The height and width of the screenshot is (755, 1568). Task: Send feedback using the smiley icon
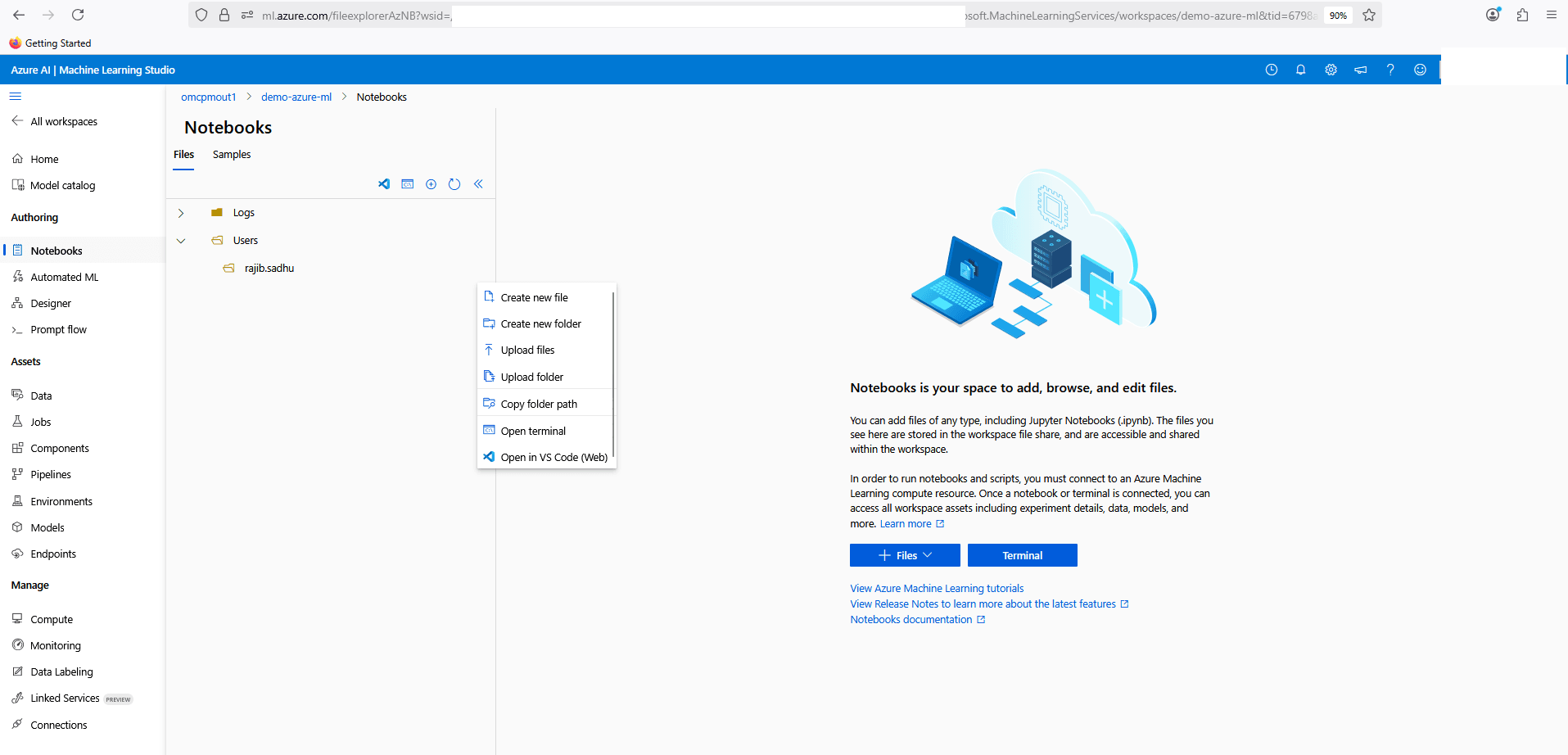(1420, 70)
